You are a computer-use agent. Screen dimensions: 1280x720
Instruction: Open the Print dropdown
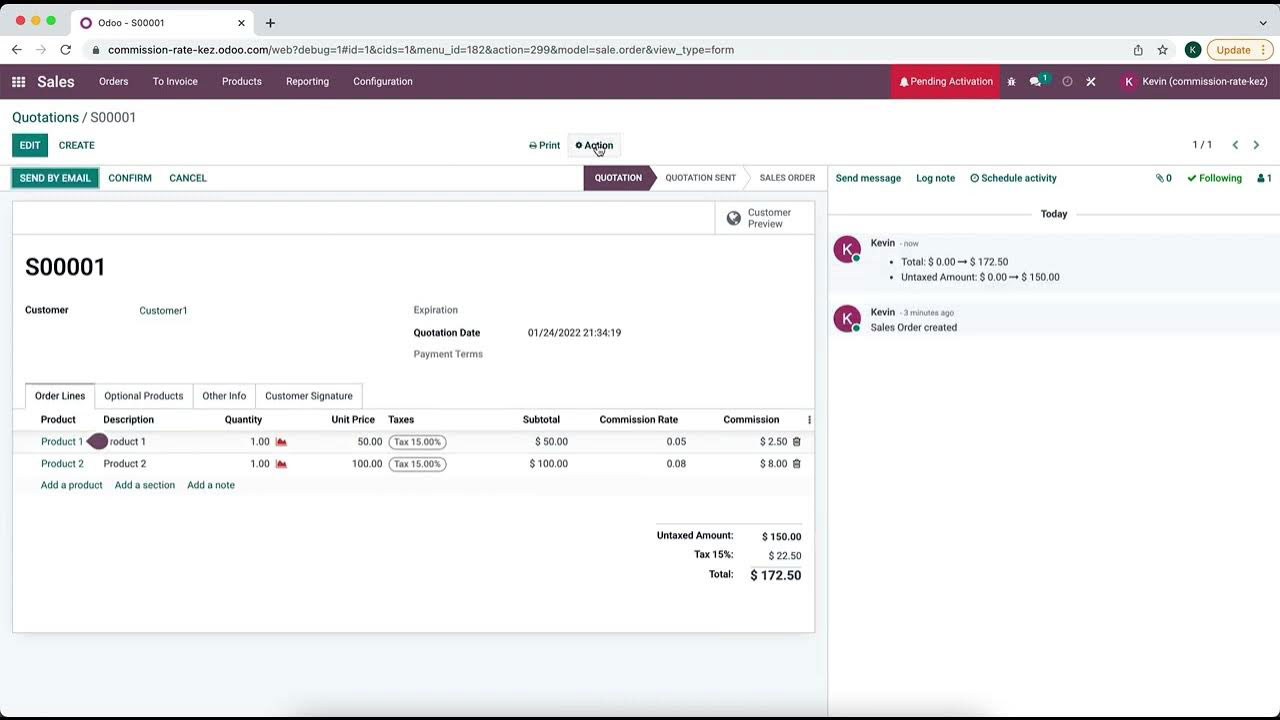pos(544,145)
